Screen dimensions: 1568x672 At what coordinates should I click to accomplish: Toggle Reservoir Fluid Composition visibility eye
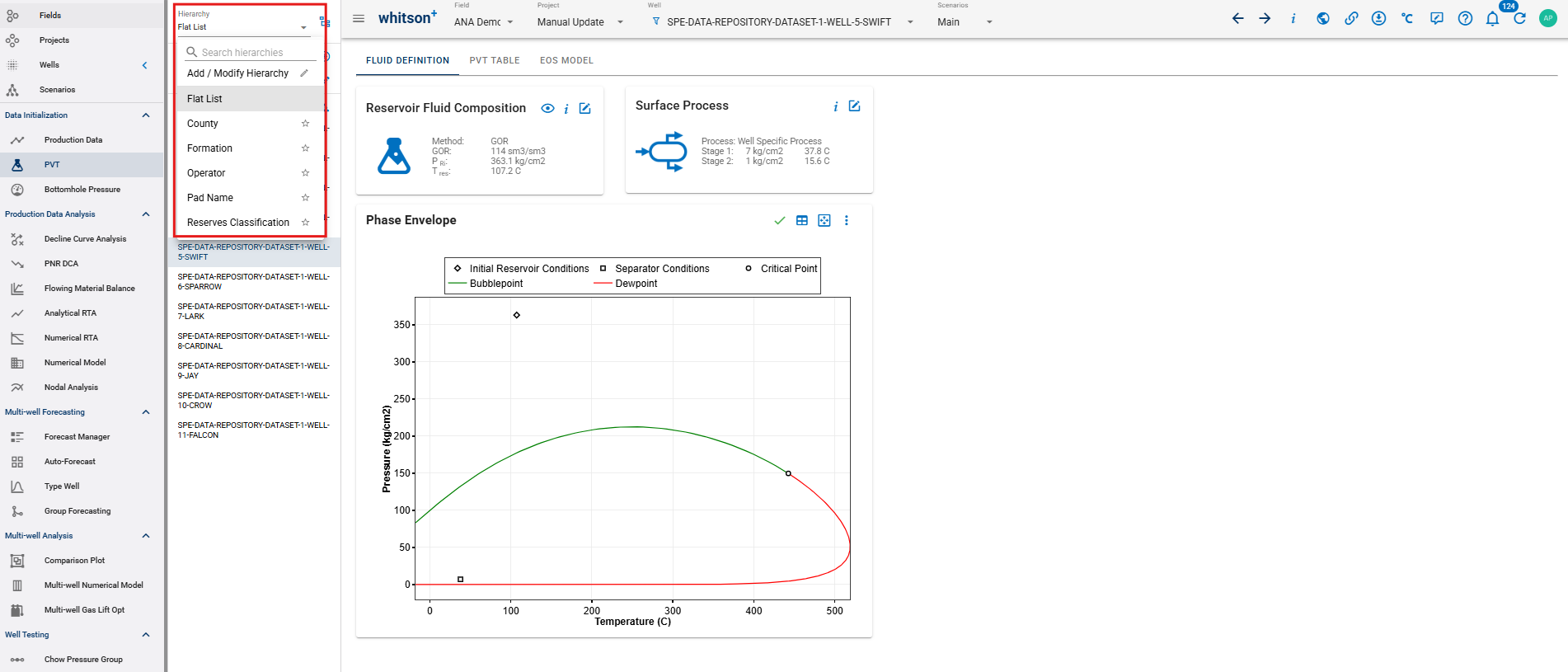tap(547, 109)
